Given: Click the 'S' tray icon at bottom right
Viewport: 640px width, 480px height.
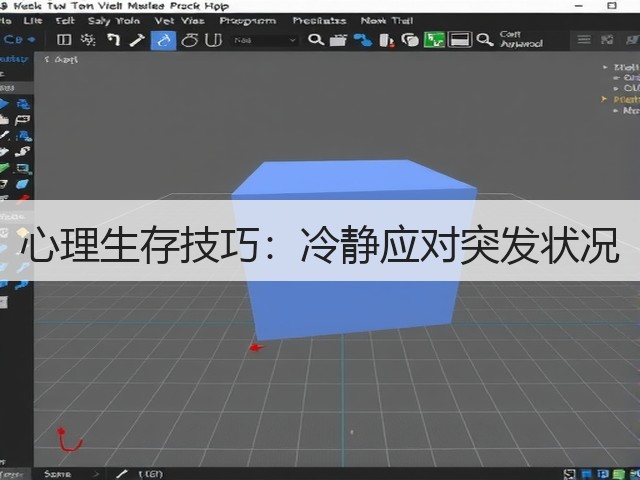Looking at the screenshot, I should coord(570,474).
